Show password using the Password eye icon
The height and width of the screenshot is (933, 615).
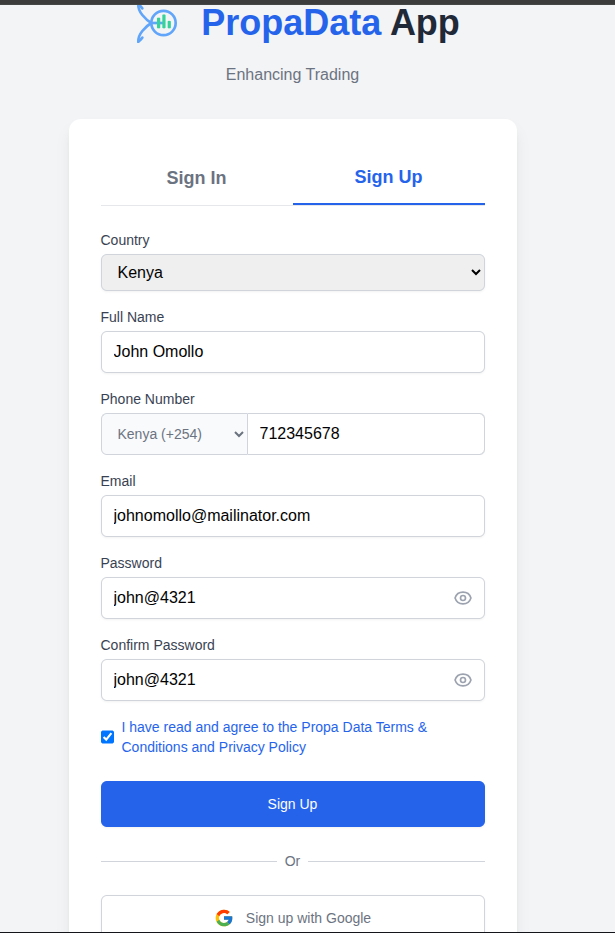463,598
